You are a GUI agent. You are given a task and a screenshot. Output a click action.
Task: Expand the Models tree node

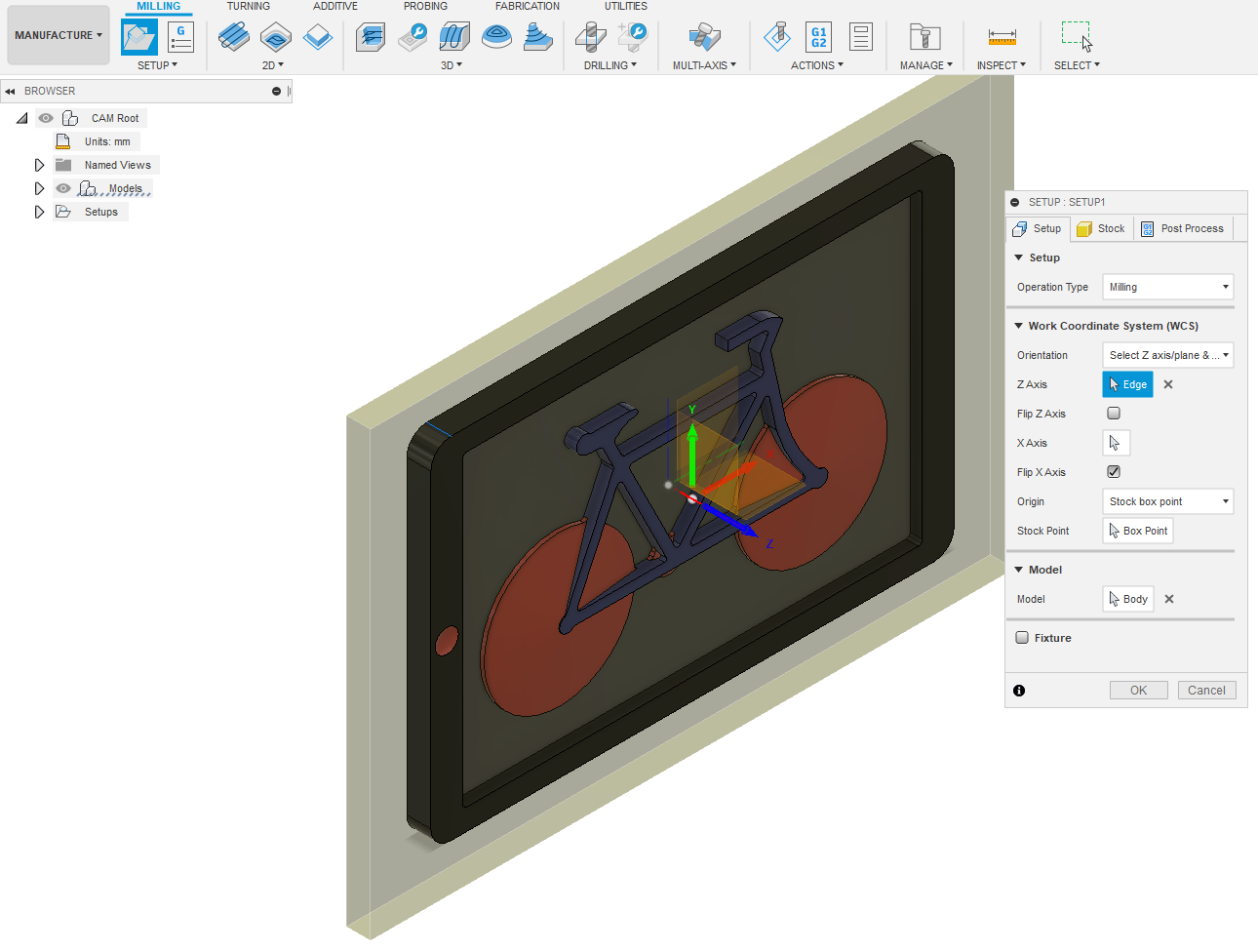(39, 188)
